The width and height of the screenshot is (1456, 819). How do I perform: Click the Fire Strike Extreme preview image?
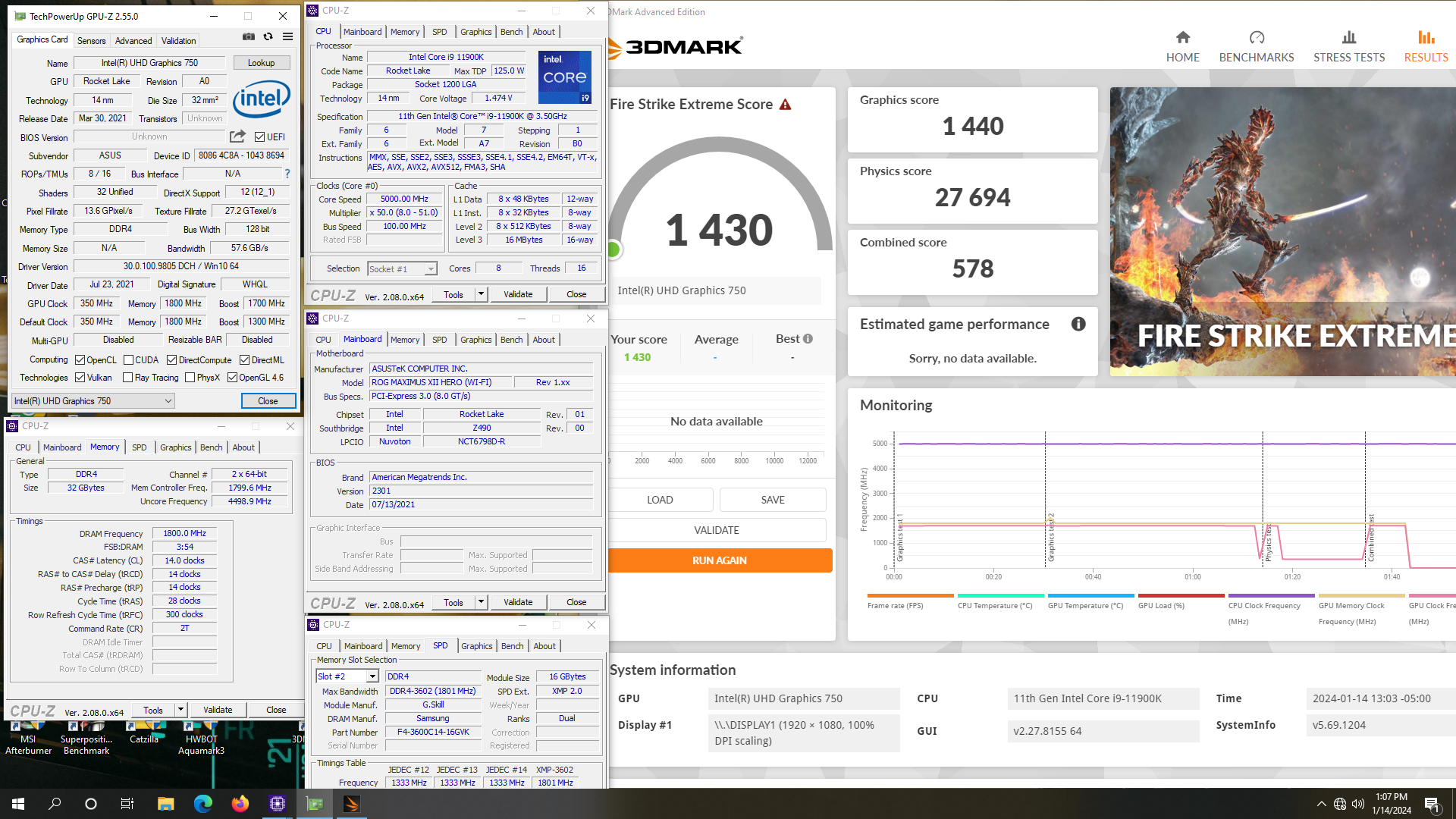click(x=1283, y=231)
